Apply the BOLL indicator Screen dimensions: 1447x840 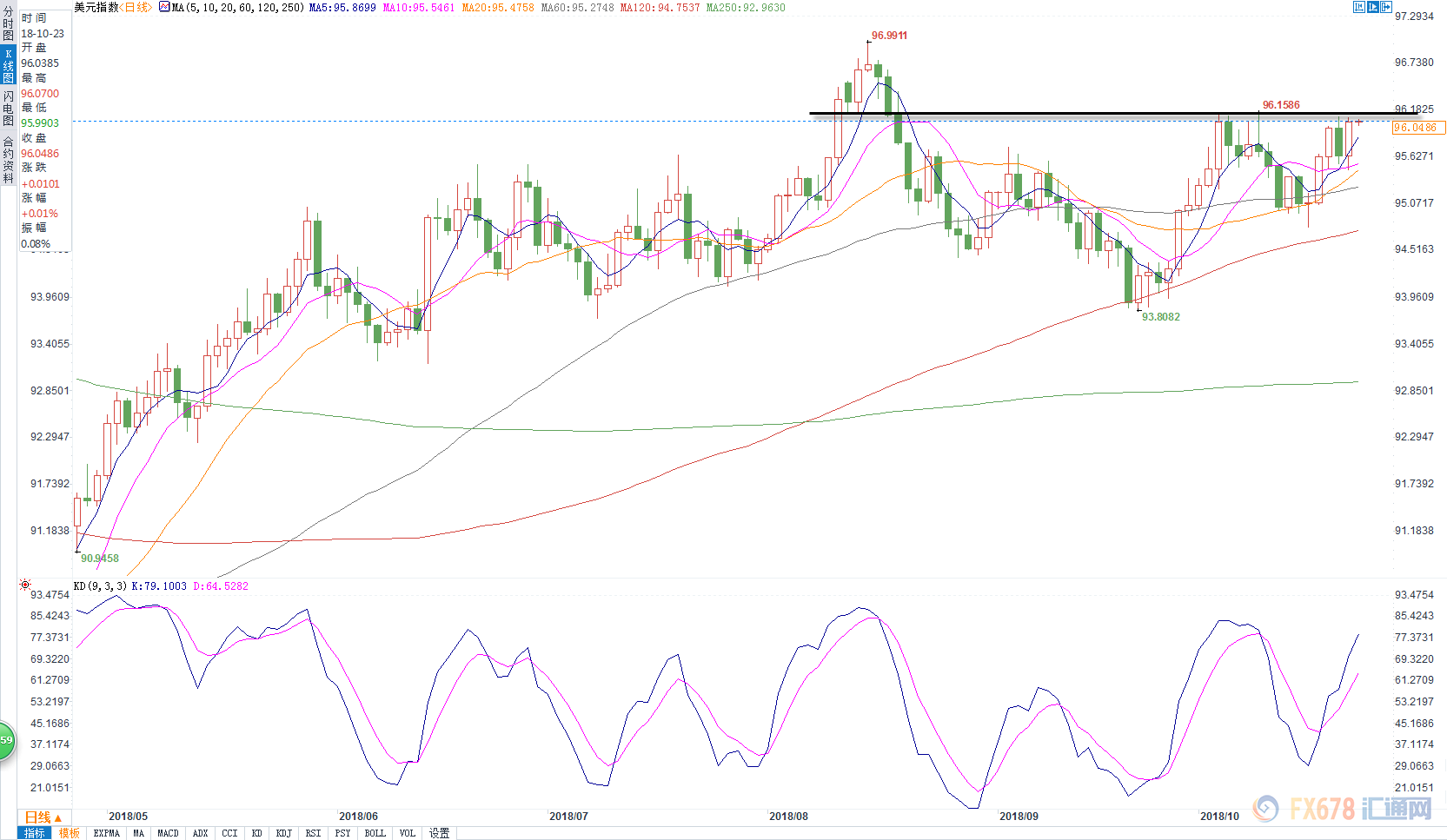tap(375, 833)
